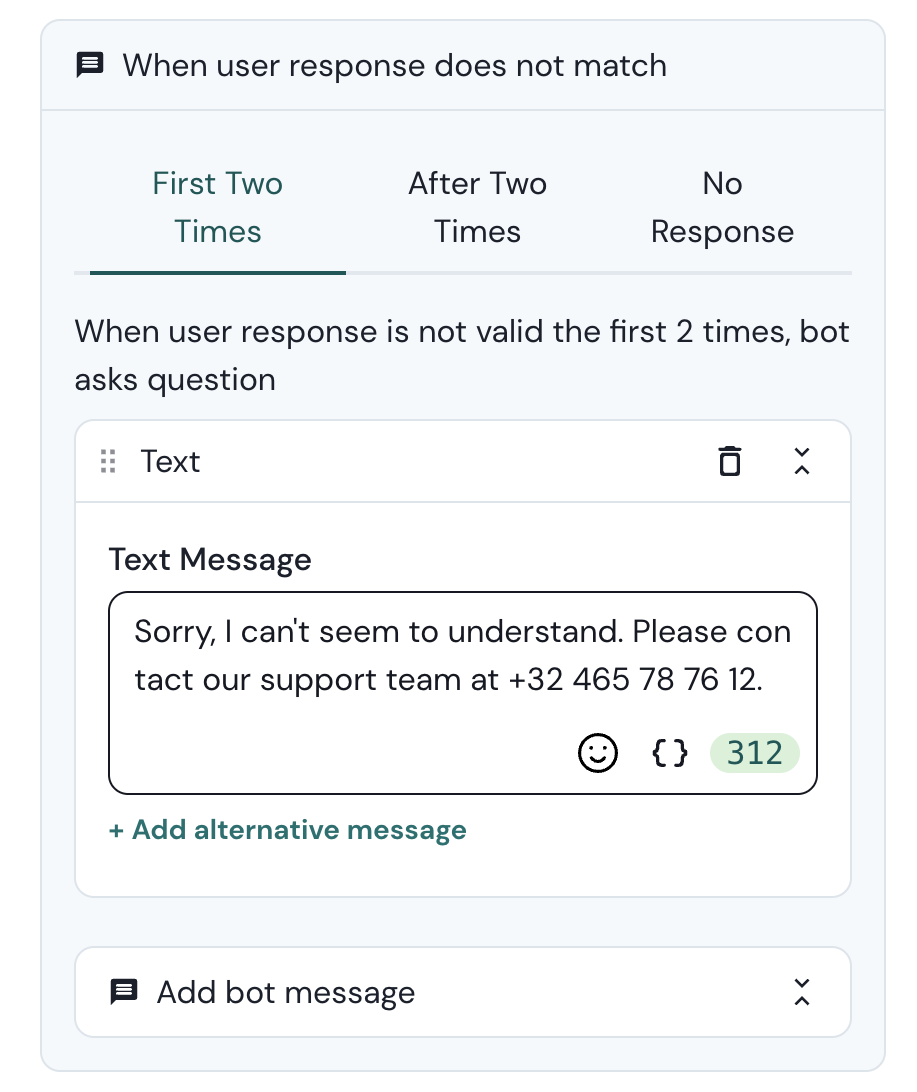Collapse the Text block using its chevron

(x=801, y=462)
